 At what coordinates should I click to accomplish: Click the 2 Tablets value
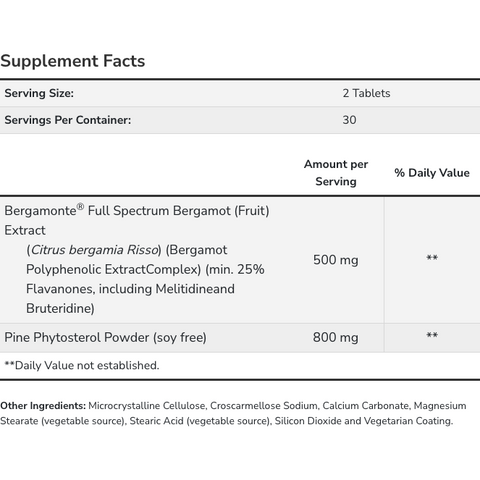point(366,93)
